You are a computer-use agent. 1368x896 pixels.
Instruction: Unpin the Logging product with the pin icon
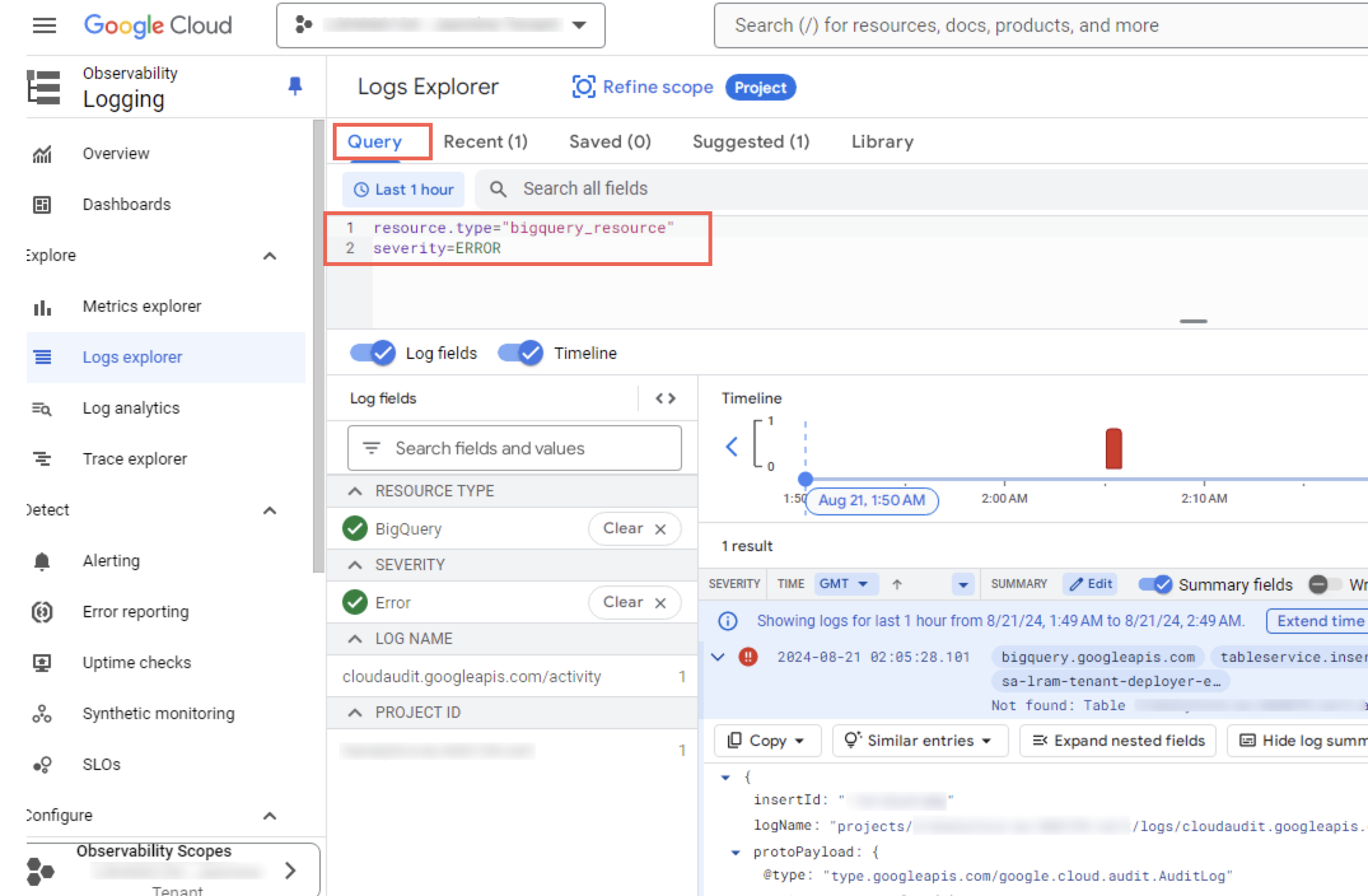[295, 86]
